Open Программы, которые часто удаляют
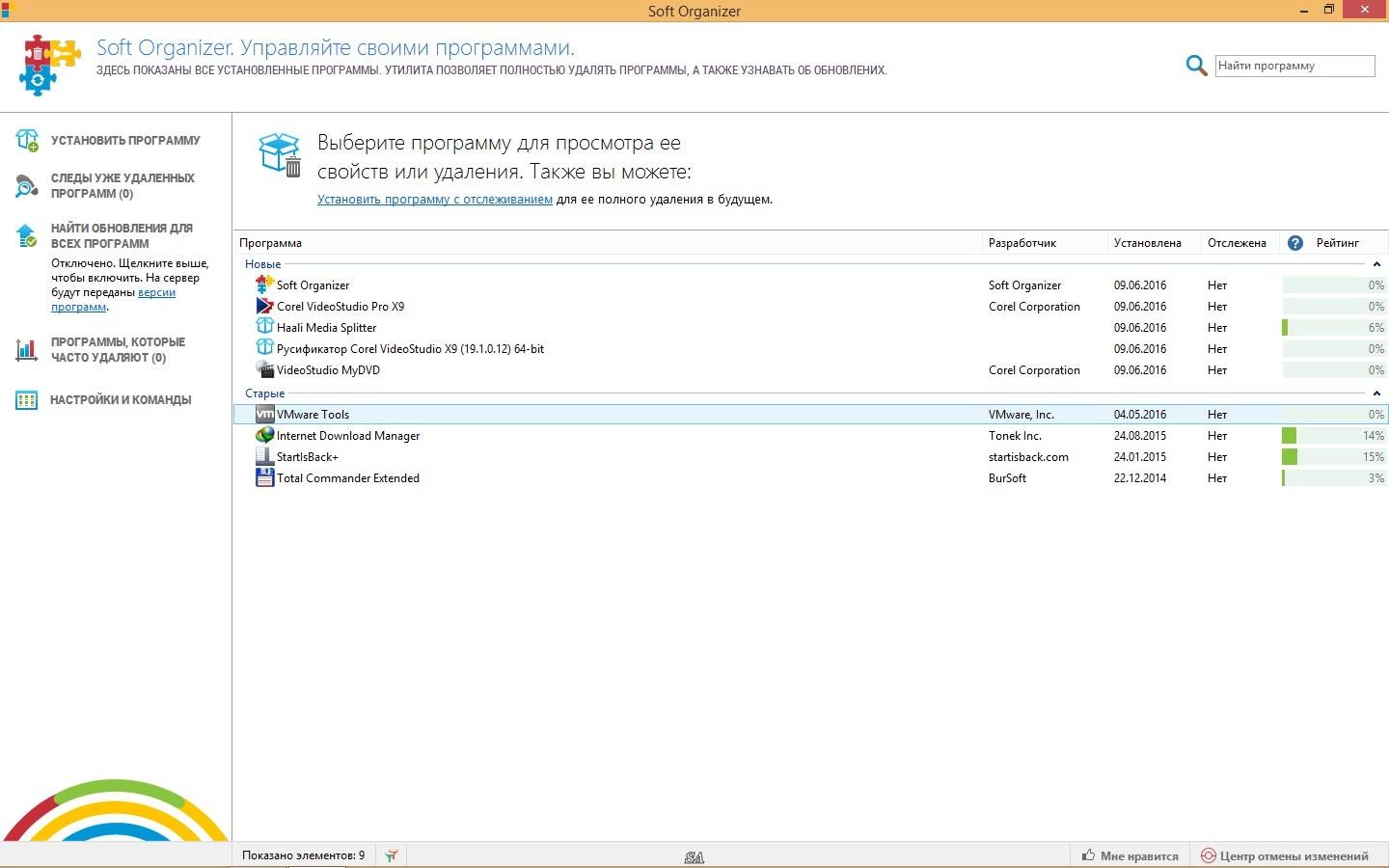The image size is (1389, 868). (118, 350)
